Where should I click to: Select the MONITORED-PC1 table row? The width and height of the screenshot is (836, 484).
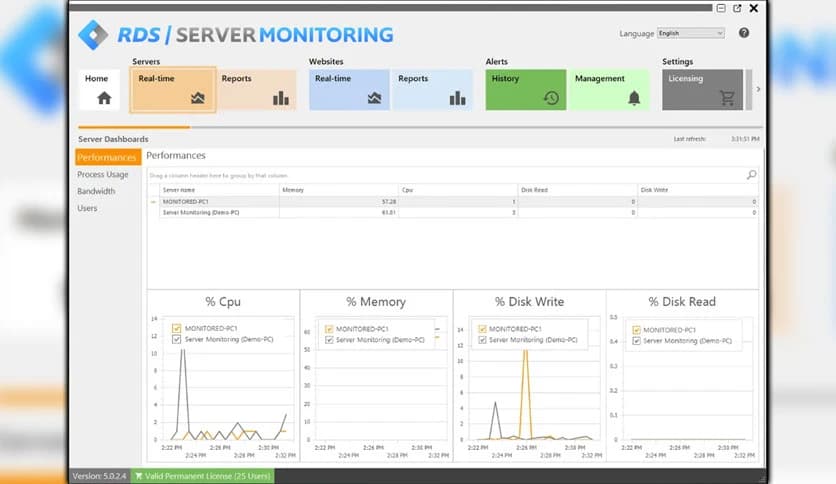click(459, 202)
